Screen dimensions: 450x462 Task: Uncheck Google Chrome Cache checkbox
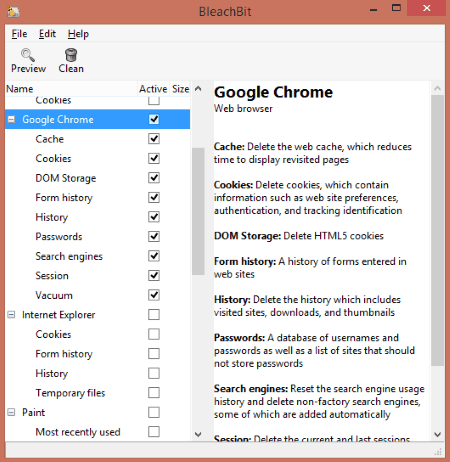coord(154,139)
